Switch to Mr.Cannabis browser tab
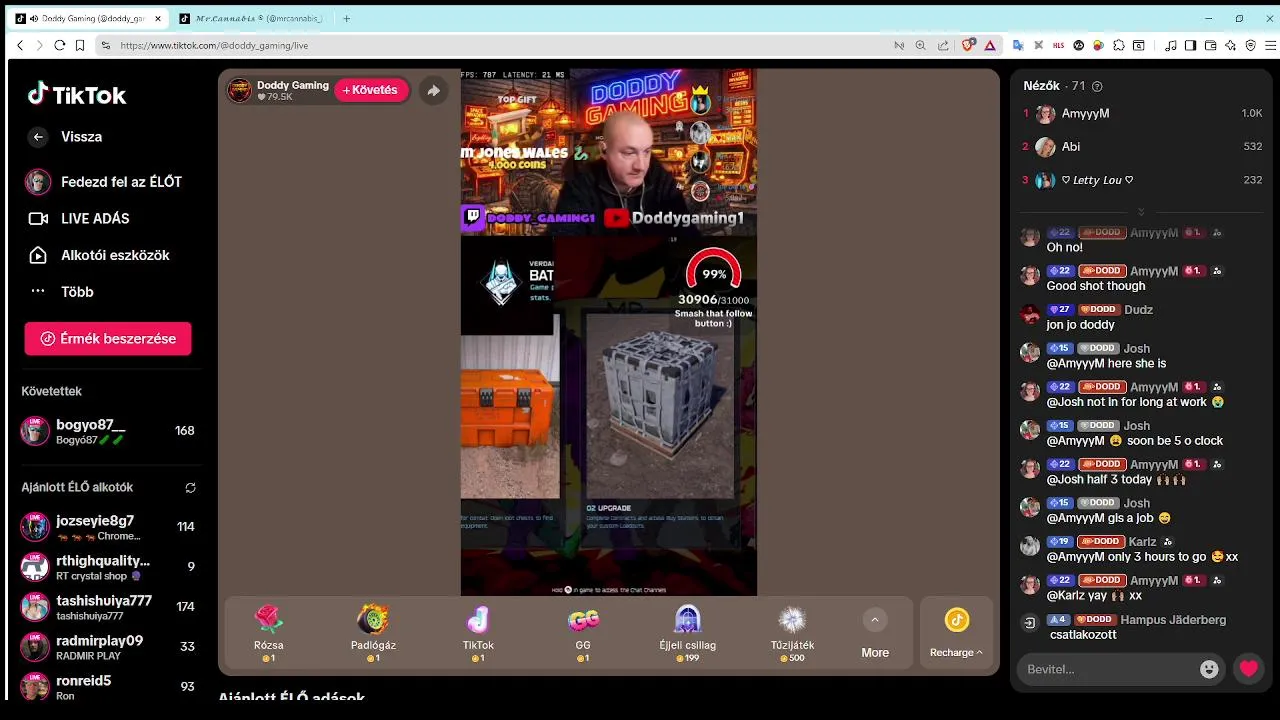1280x720 pixels. pyautogui.click(x=252, y=18)
